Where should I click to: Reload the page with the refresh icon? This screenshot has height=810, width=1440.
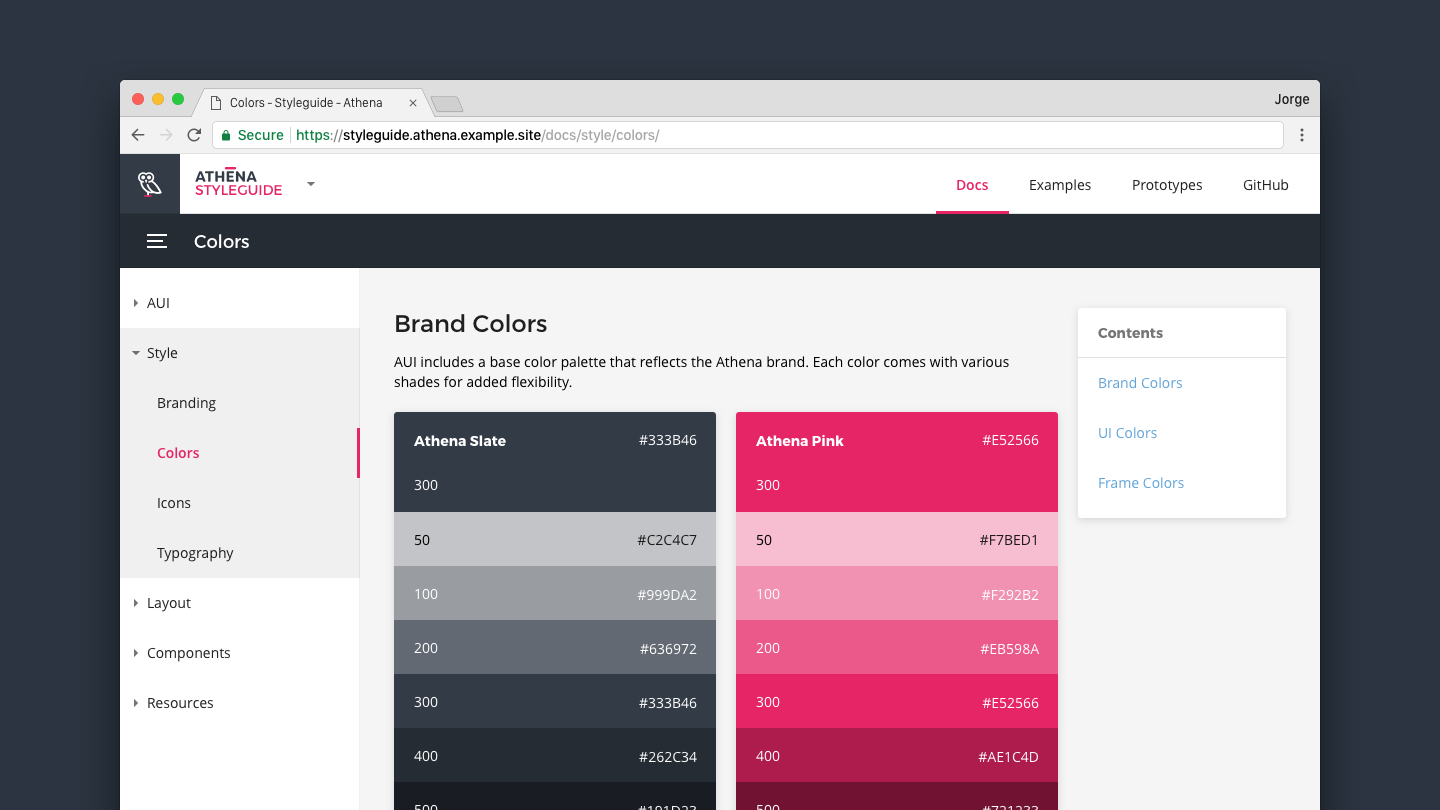point(194,135)
